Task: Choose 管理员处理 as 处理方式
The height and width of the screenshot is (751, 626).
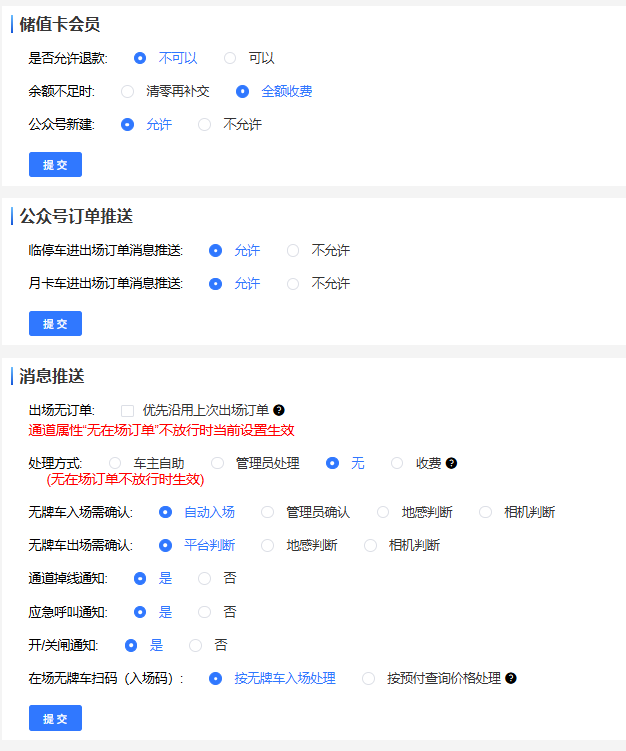Action: 217,463
